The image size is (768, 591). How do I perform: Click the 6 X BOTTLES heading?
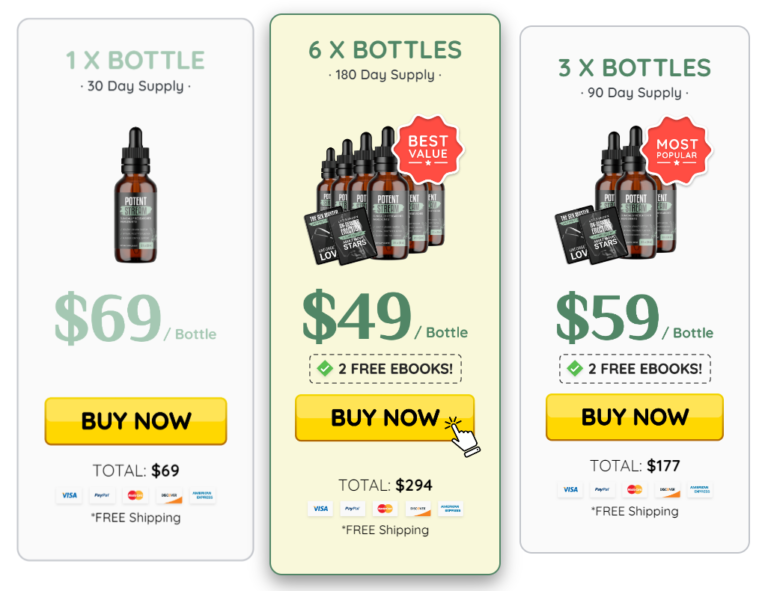(x=385, y=50)
